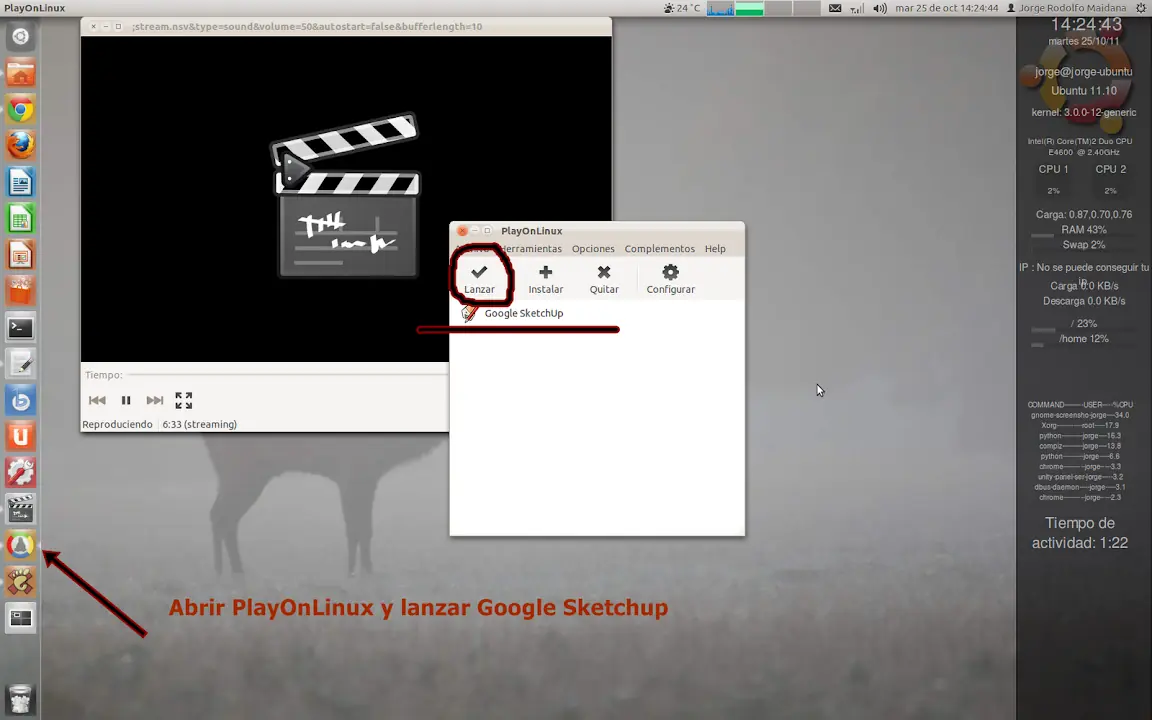Open the Configurar gear icon
The width and height of the screenshot is (1152, 720).
pyautogui.click(x=670, y=273)
